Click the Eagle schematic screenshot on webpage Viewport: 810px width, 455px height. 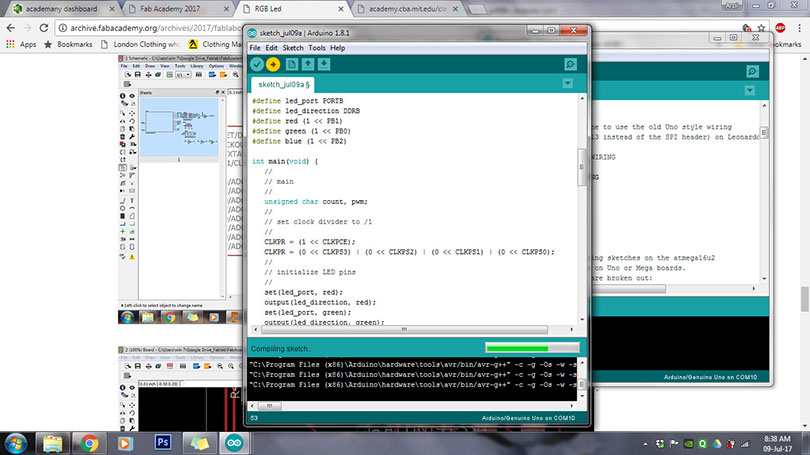pyautogui.click(x=180, y=189)
